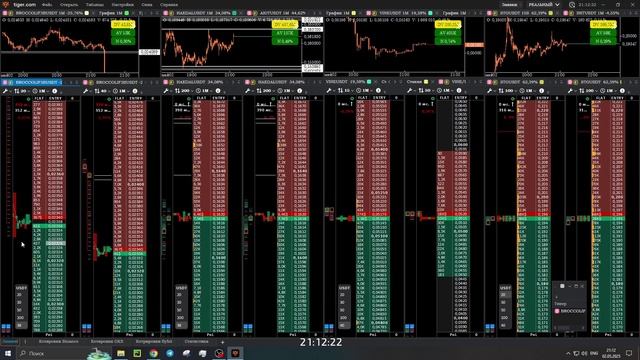Select 100 USDT size in VINEUSDT panel

tap(344, 318)
